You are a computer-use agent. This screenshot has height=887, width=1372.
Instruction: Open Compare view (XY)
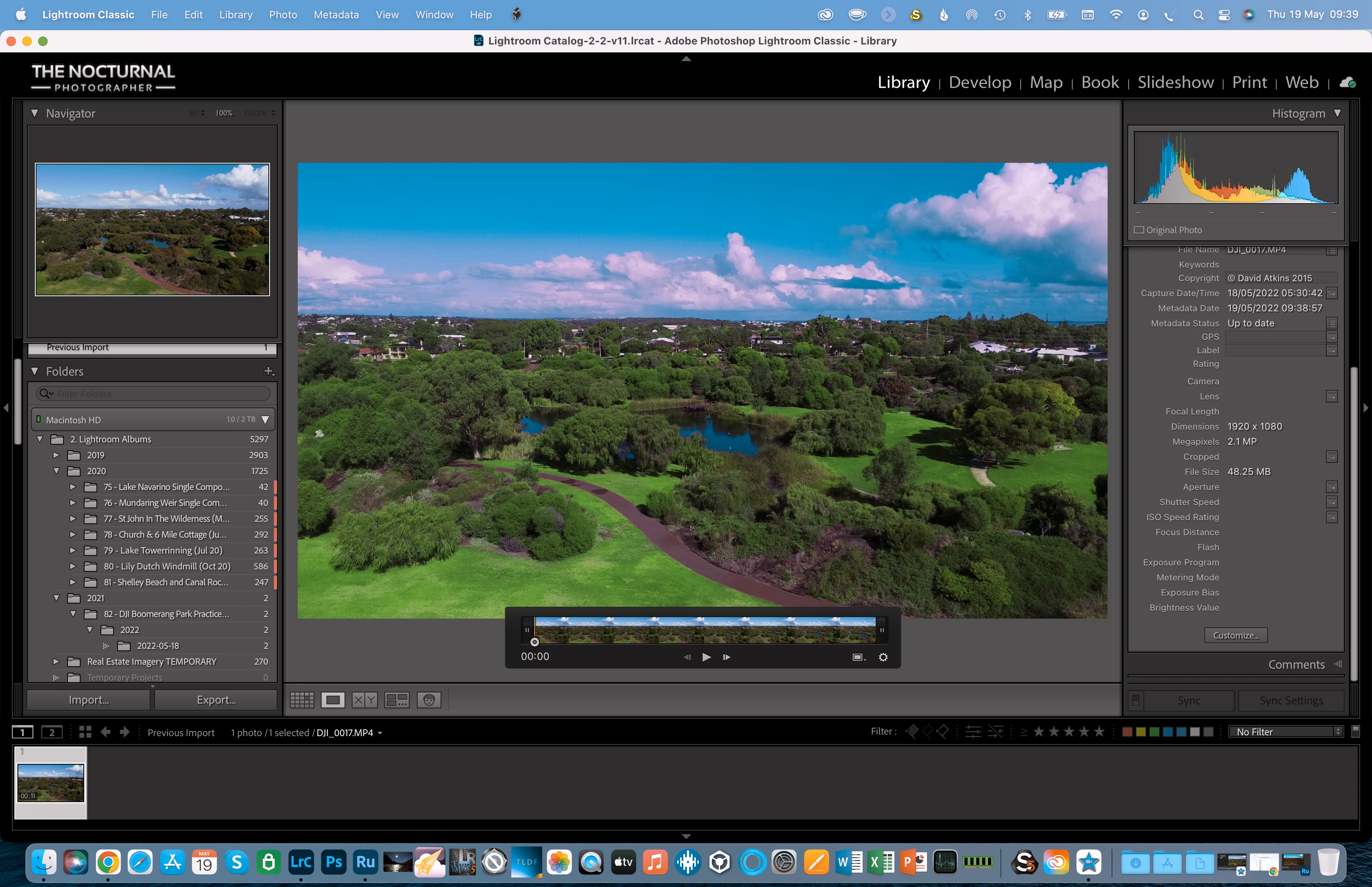364,700
